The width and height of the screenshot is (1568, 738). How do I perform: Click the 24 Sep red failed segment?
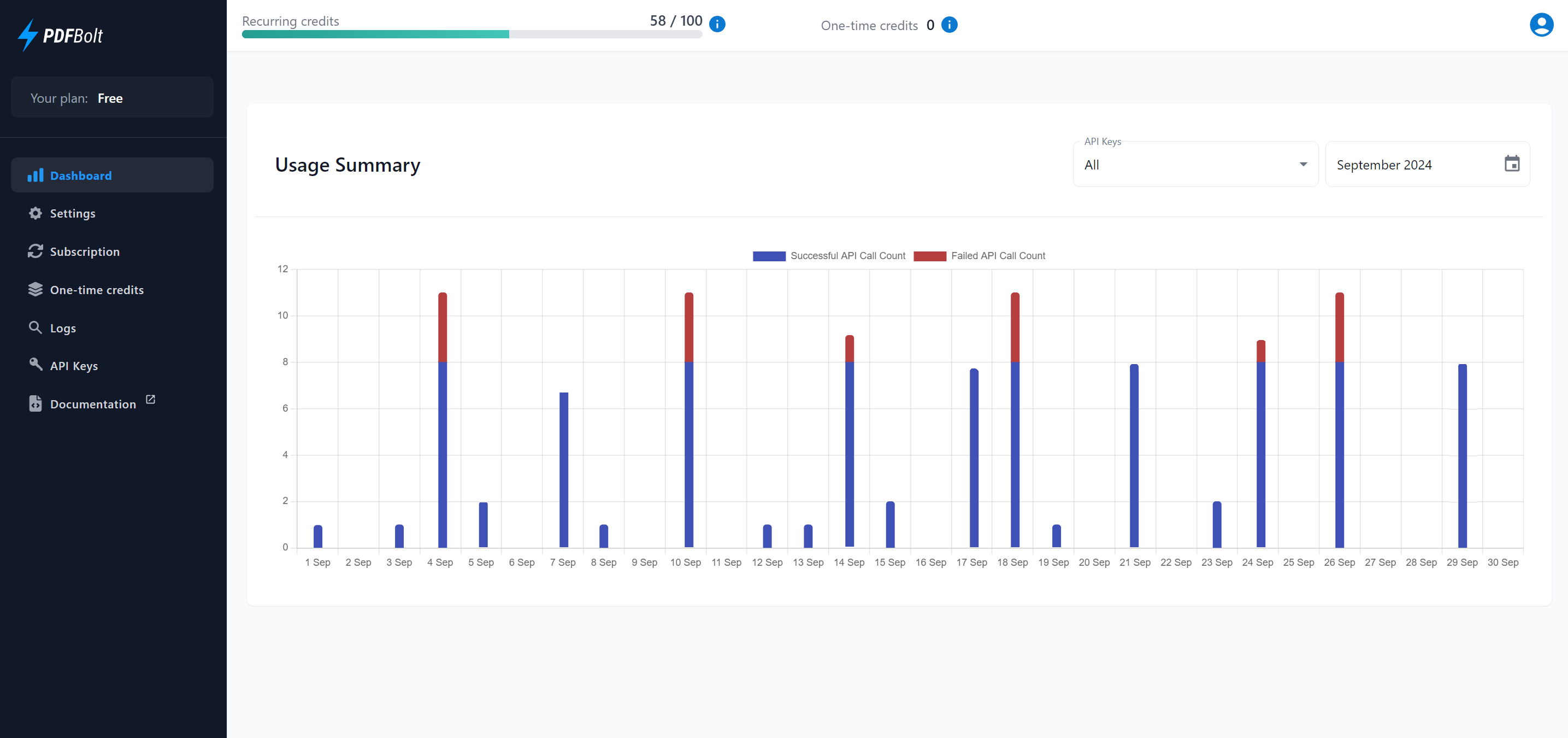tap(1261, 352)
